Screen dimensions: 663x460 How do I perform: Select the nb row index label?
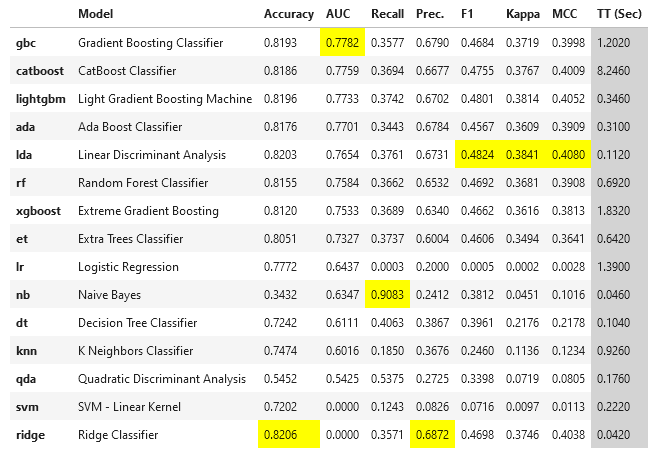click(23, 295)
